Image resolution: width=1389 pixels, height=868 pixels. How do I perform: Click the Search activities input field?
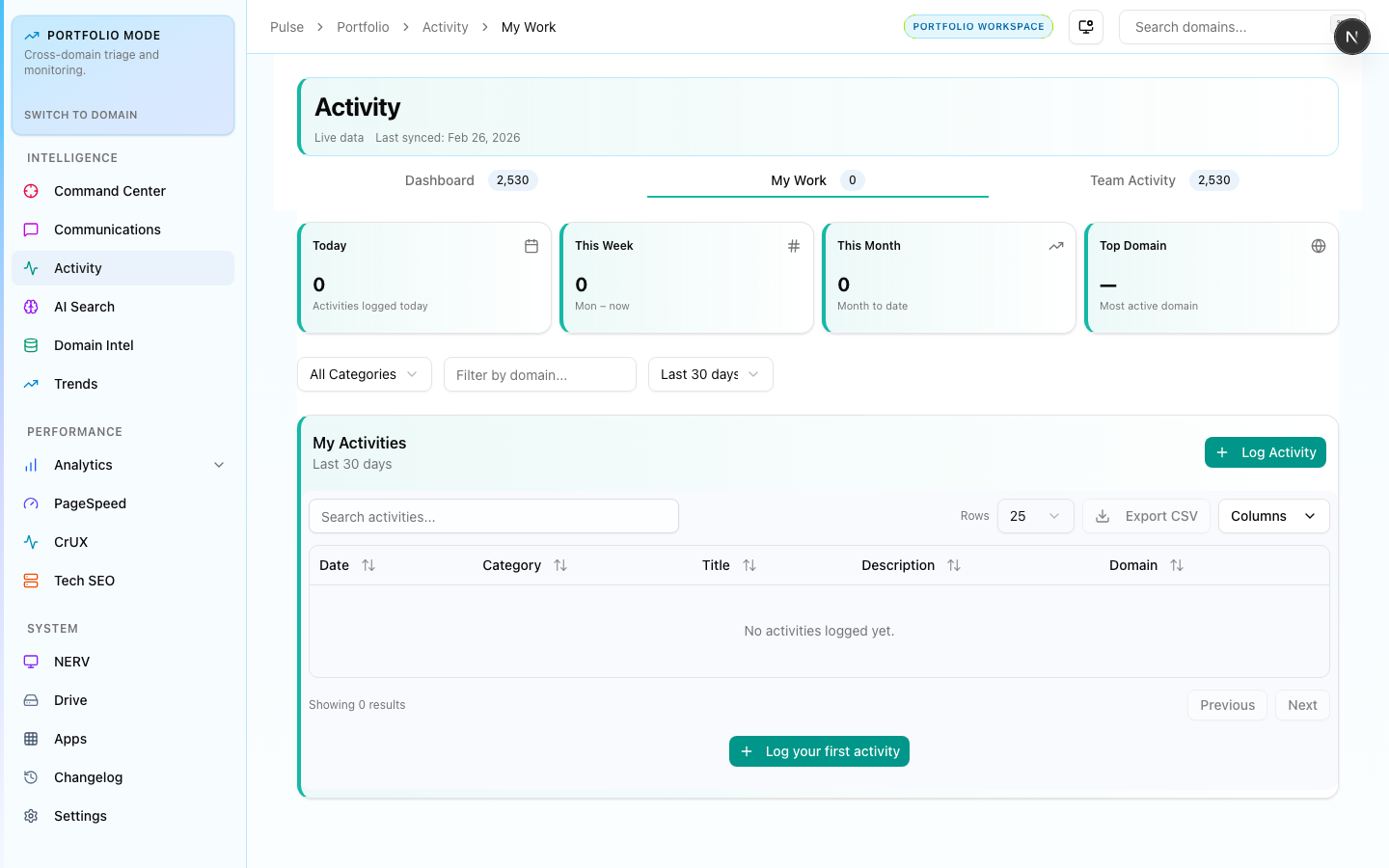(x=493, y=517)
